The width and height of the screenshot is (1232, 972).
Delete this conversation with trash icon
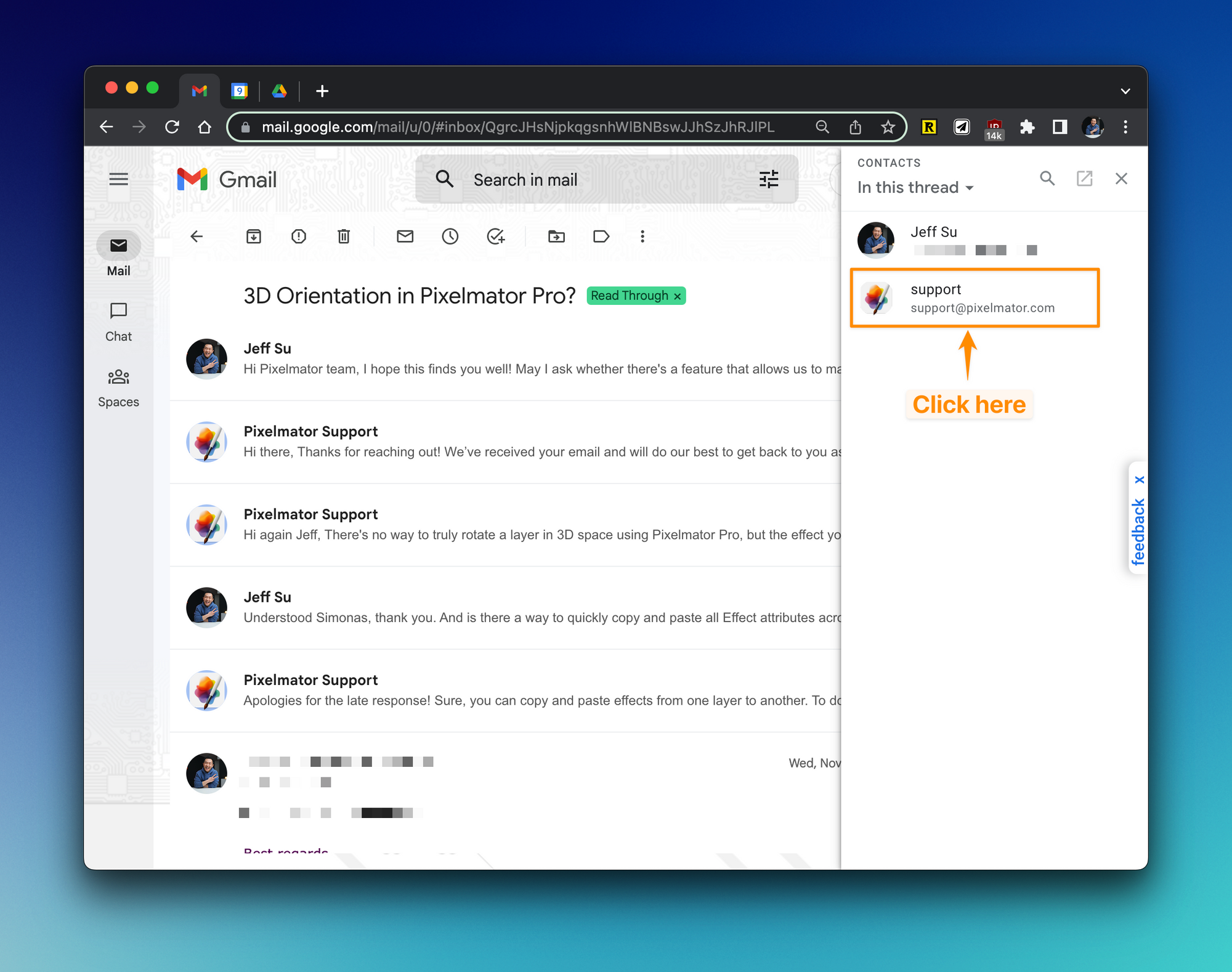(344, 237)
